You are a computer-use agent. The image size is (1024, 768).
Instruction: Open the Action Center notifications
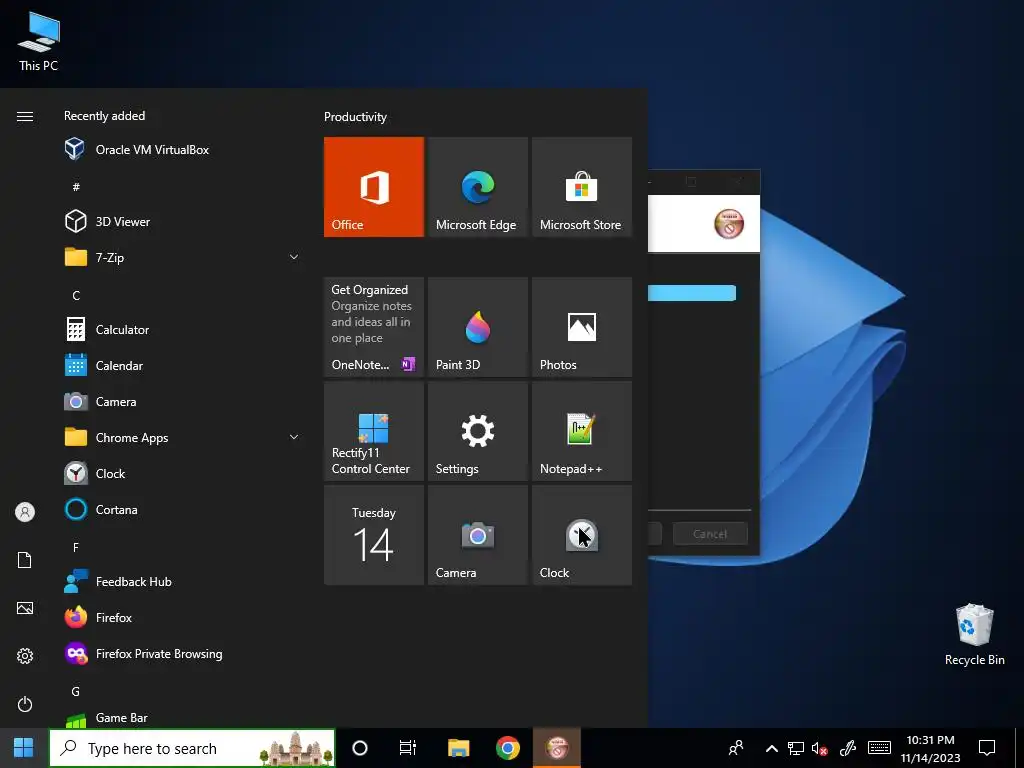pyautogui.click(x=987, y=748)
